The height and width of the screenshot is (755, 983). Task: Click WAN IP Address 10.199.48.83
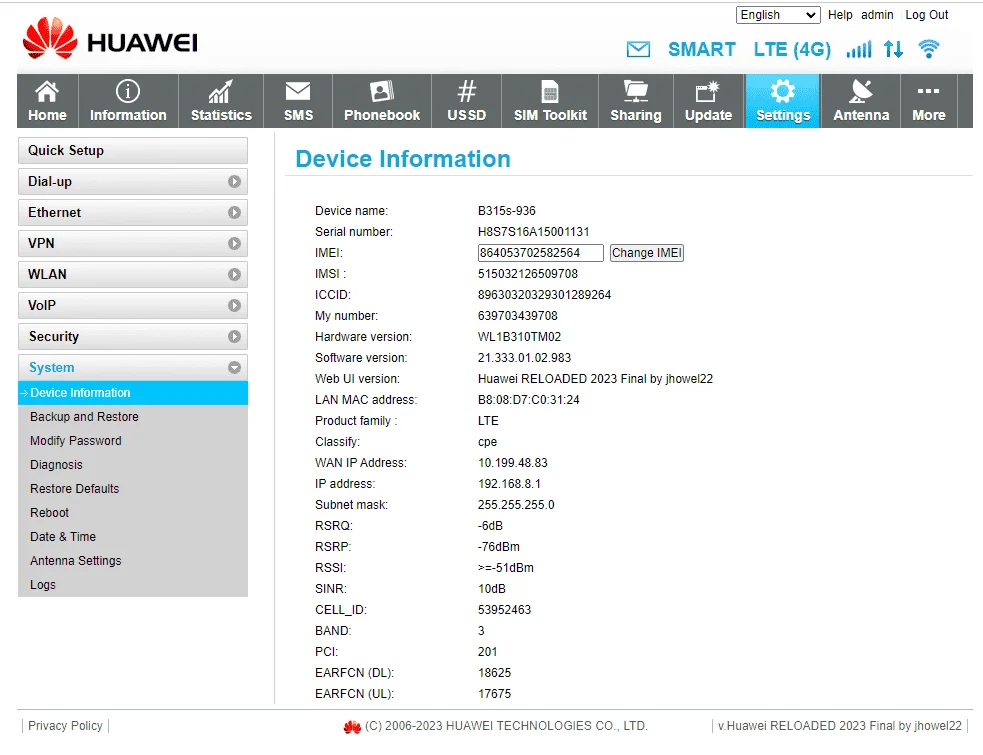click(x=513, y=463)
